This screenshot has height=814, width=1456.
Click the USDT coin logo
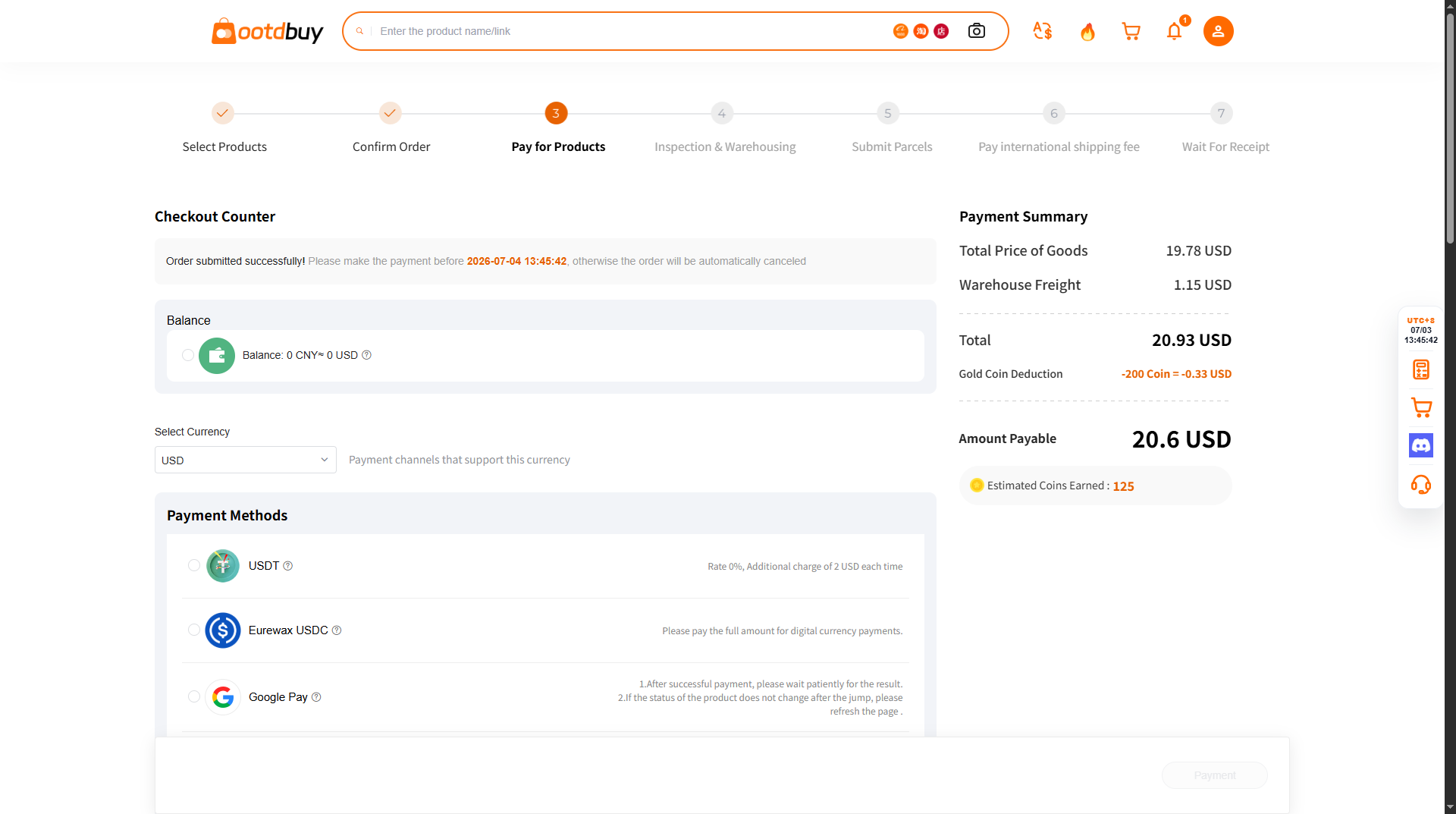[223, 566]
